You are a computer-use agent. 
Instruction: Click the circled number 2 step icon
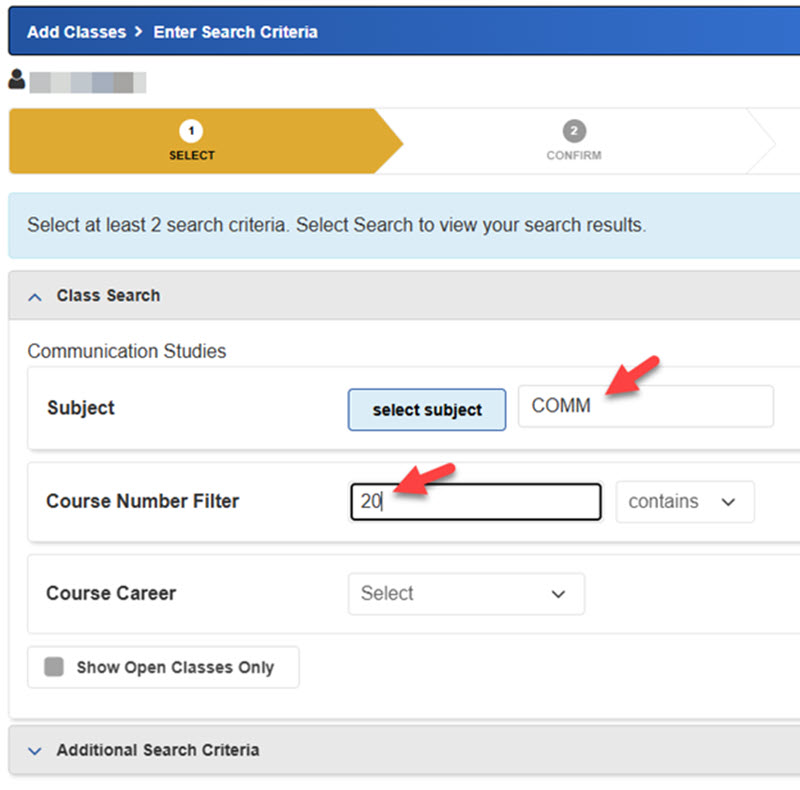click(x=574, y=130)
